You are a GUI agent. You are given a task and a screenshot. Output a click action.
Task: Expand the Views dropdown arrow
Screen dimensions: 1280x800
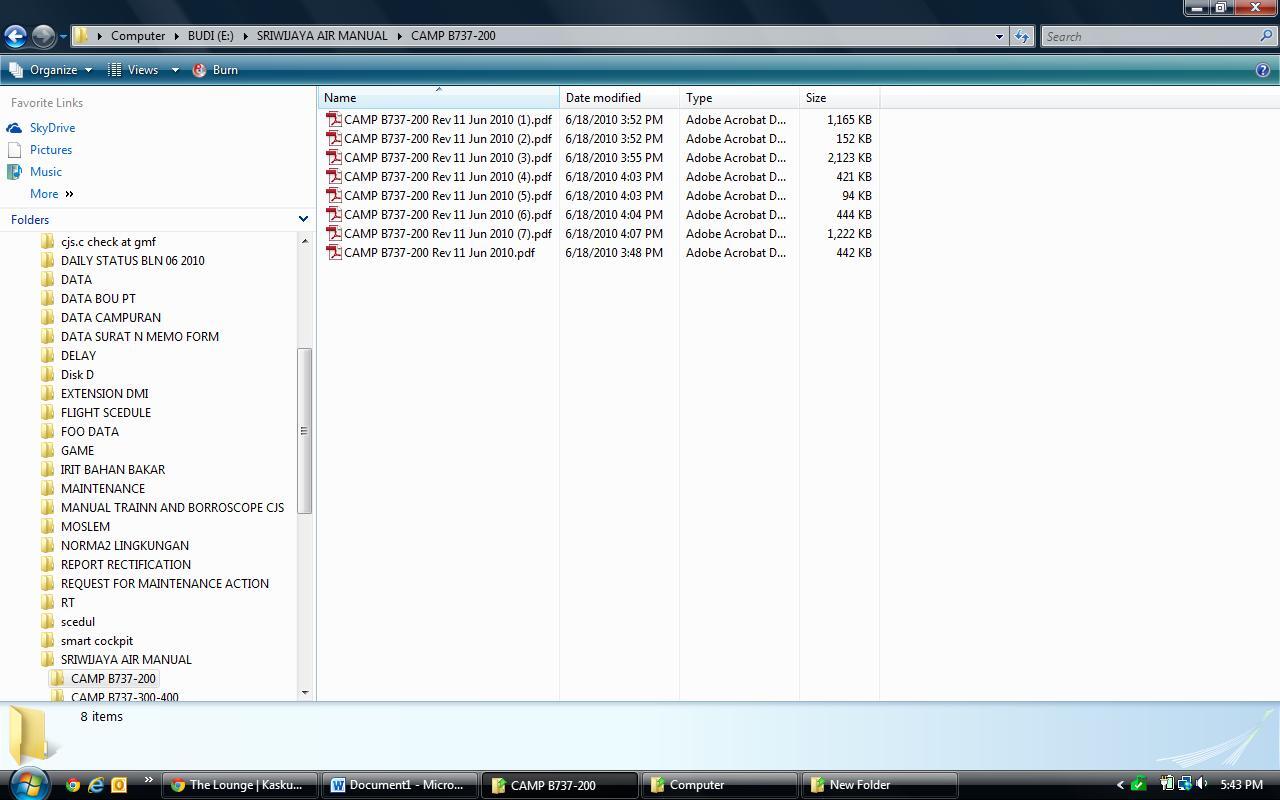[174, 70]
